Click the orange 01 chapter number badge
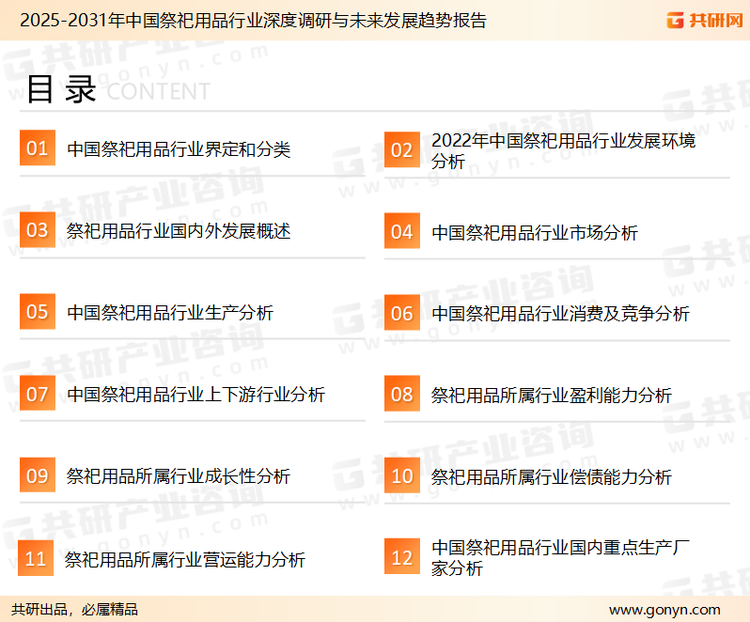Screen dimensions: 750x622 [37, 148]
